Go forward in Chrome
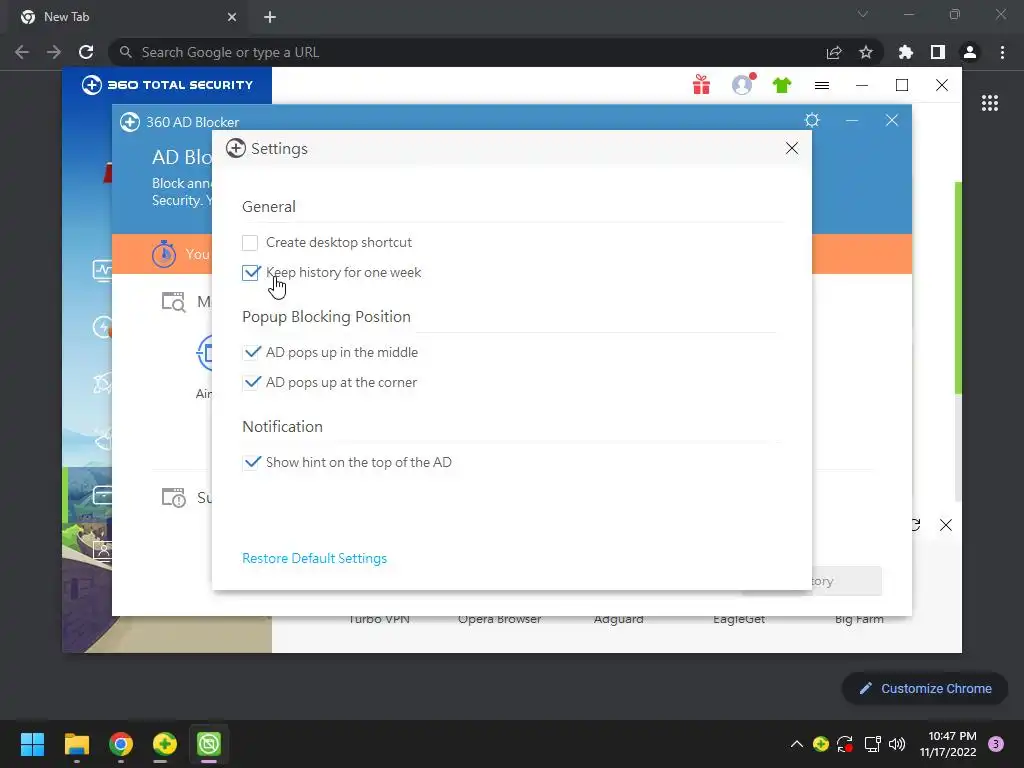Screen dimensions: 1024x768 click(54, 52)
